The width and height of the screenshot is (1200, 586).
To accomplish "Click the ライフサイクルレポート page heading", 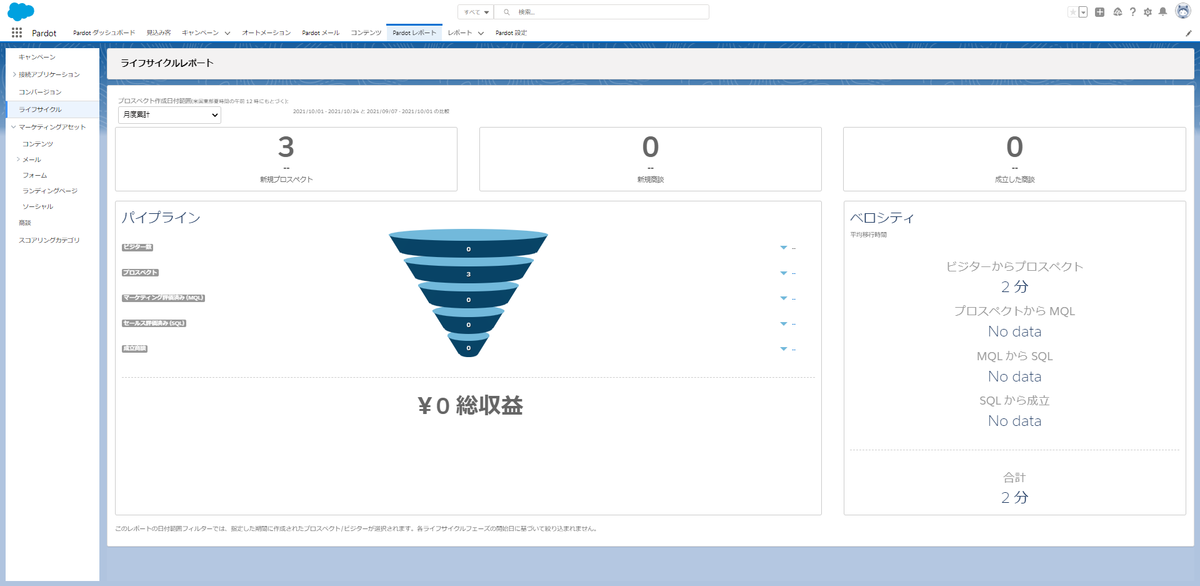I will 166,63.
